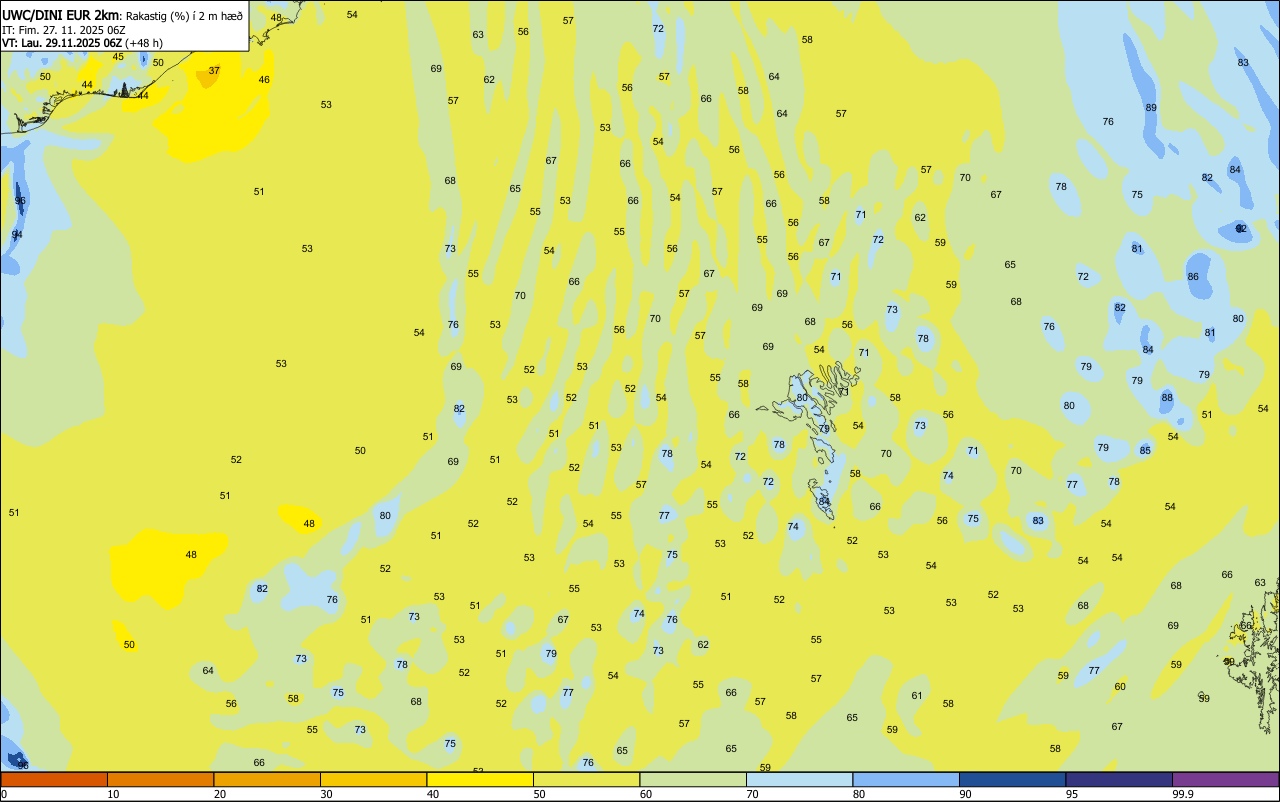Click the humidity value '86' on map

point(1193,277)
